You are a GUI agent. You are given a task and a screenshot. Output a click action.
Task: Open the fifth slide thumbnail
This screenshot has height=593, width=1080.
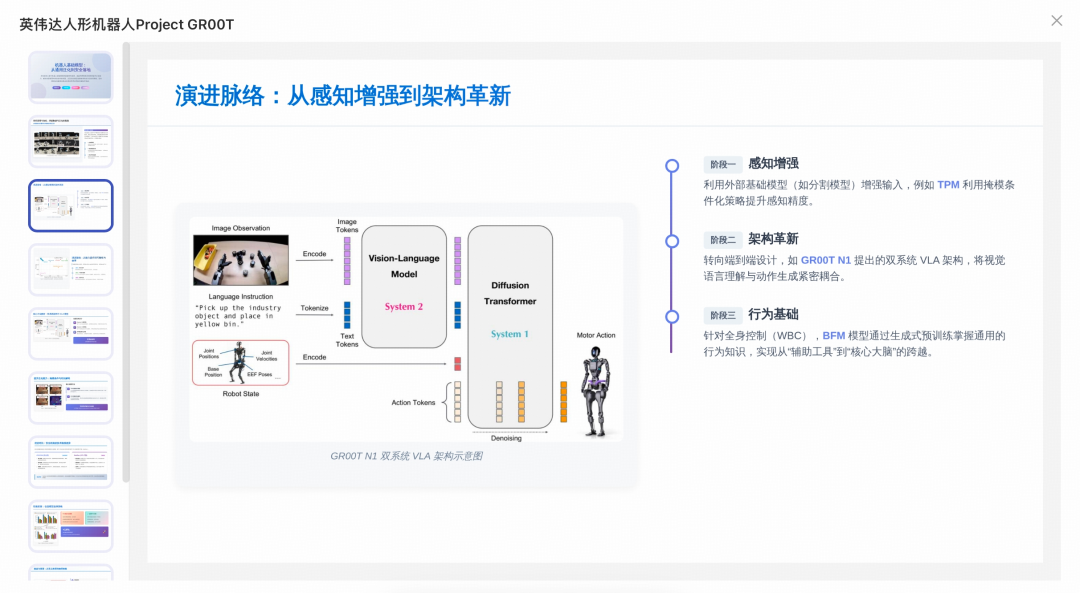(71, 333)
